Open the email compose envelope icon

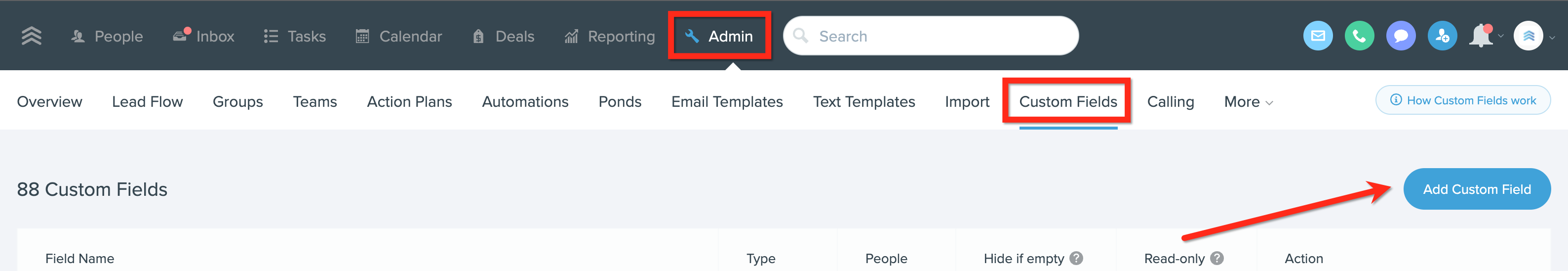pyautogui.click(x=1318, y=36)
